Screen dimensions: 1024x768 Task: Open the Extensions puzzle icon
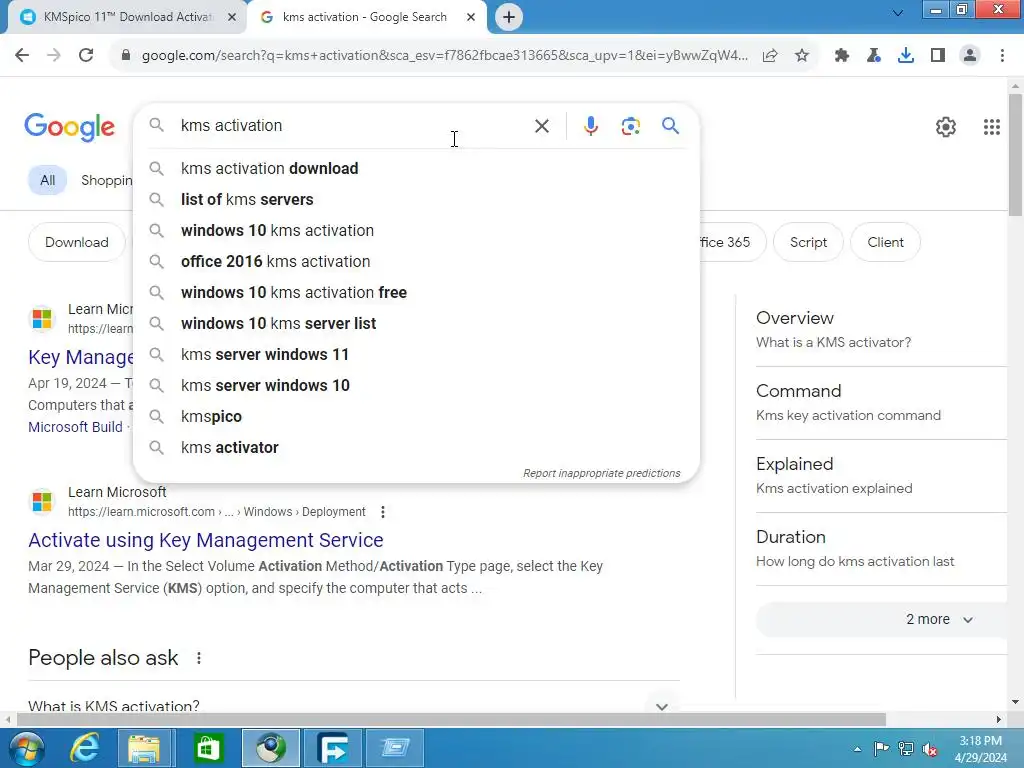842,56
